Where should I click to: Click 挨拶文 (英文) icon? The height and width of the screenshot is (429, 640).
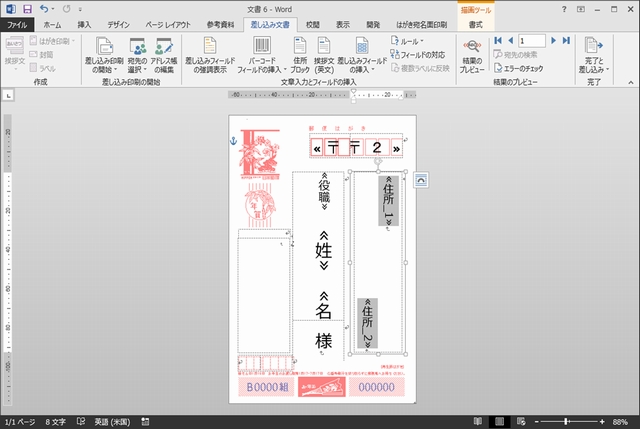click(x=324, y=55)
